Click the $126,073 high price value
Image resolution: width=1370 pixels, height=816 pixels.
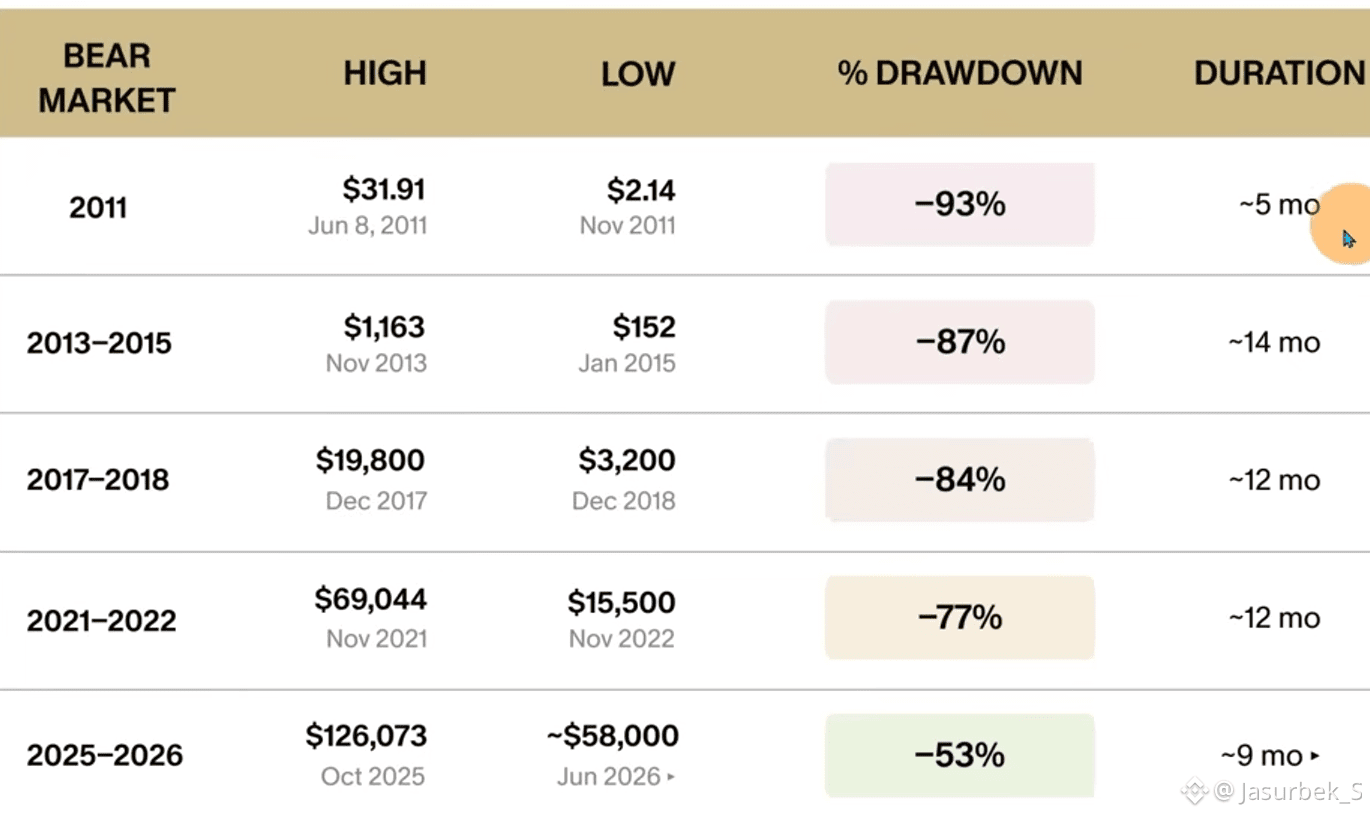[366, 736]
